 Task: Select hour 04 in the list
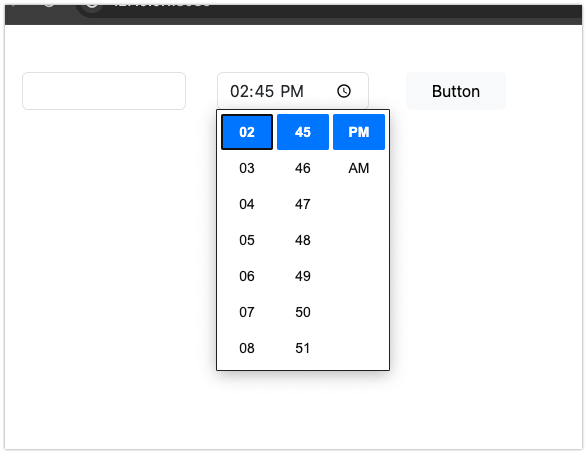[x=247, y=204]
